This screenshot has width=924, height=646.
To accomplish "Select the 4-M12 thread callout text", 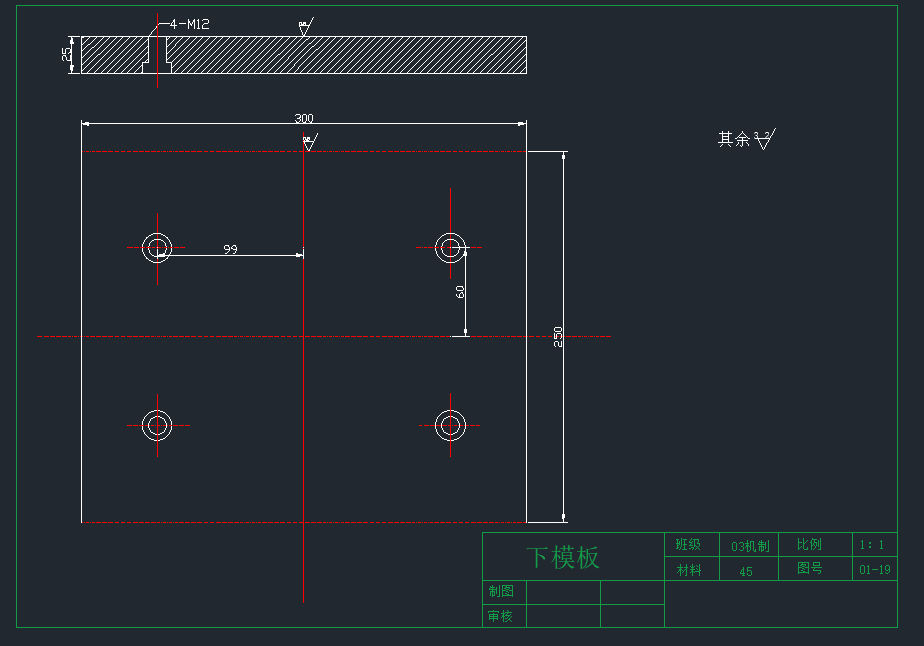I will point(190,24).
